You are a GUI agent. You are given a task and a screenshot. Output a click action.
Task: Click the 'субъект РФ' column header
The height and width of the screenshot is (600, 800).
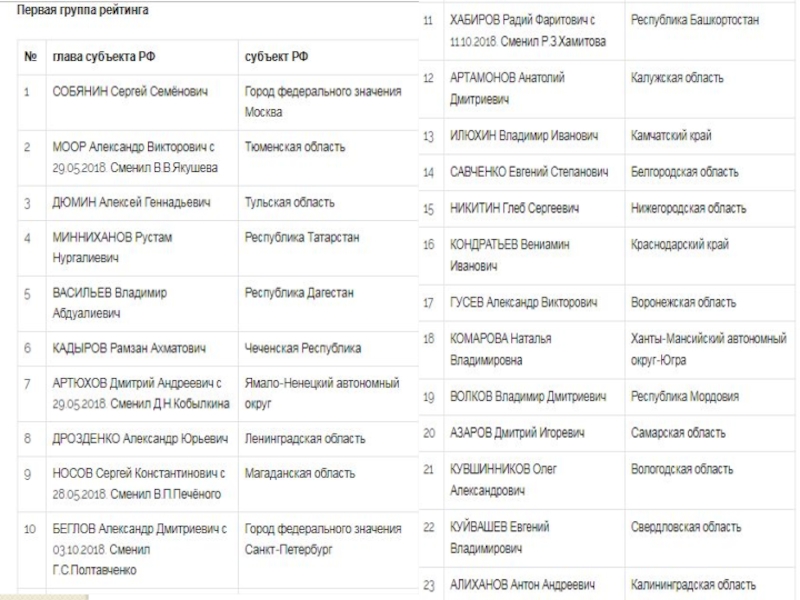pyautogui.click(x=277, y=57)
